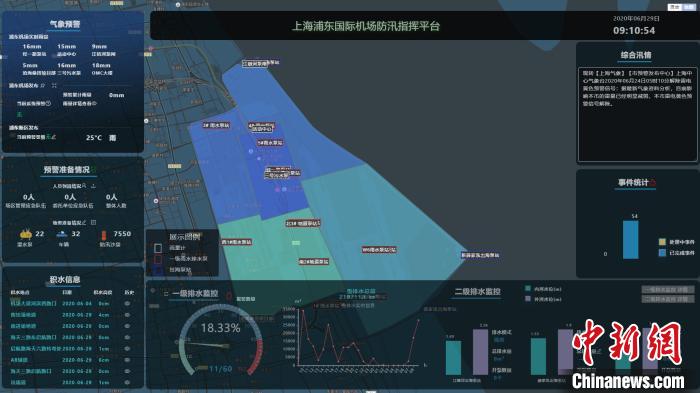Click the red icon beside 事件统计 title
The width and height of the screenshot is (700, 393).
click(653, 183)
